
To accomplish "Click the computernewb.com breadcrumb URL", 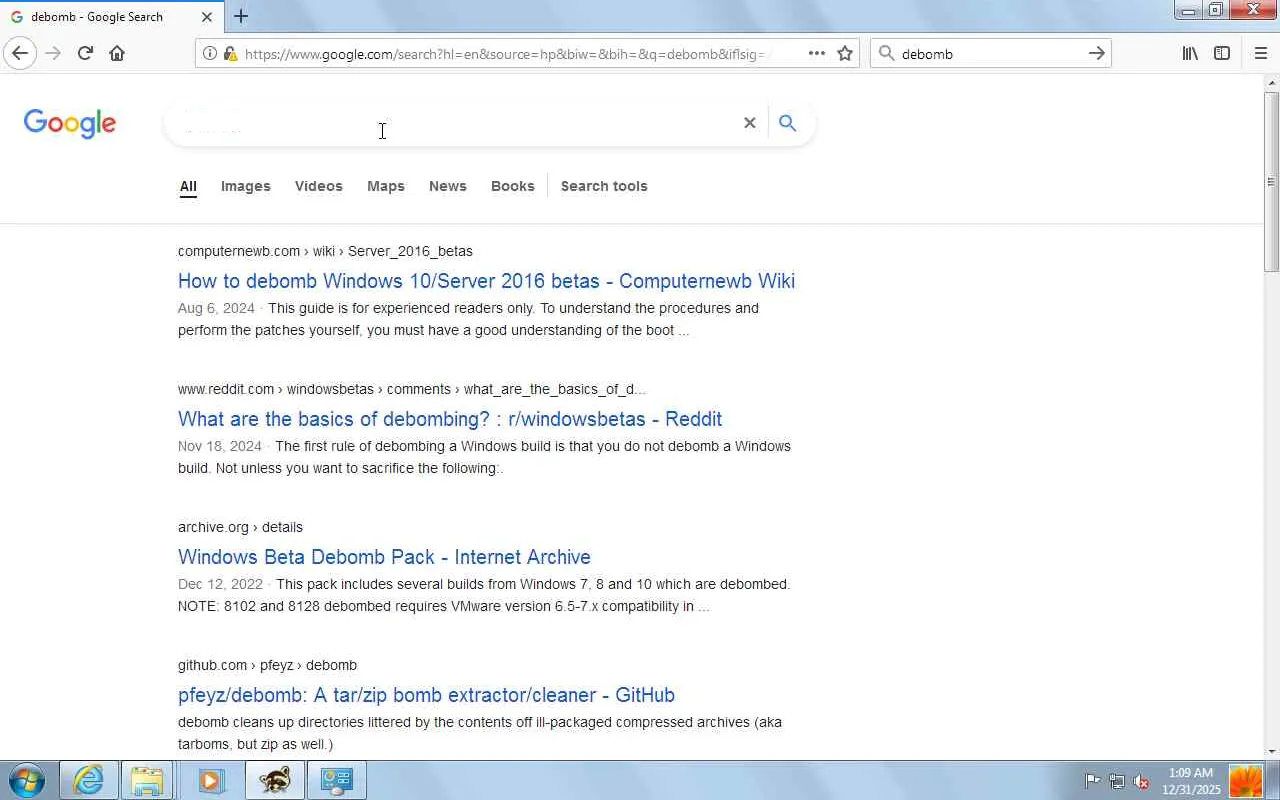I will coord(325,251).
